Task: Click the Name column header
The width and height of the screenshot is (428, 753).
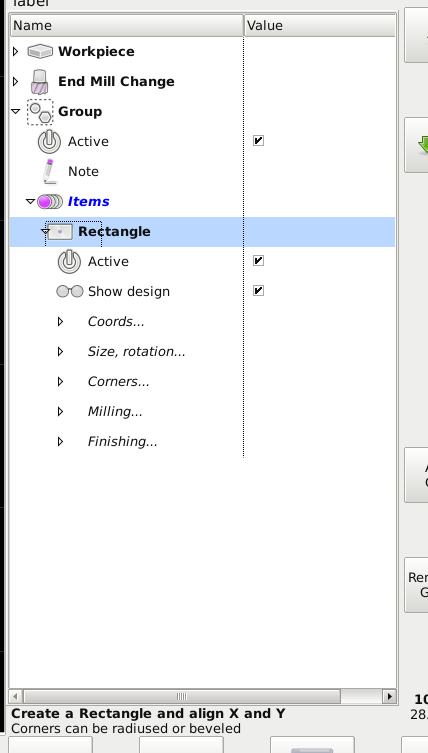Action: [x=127, y=25]
